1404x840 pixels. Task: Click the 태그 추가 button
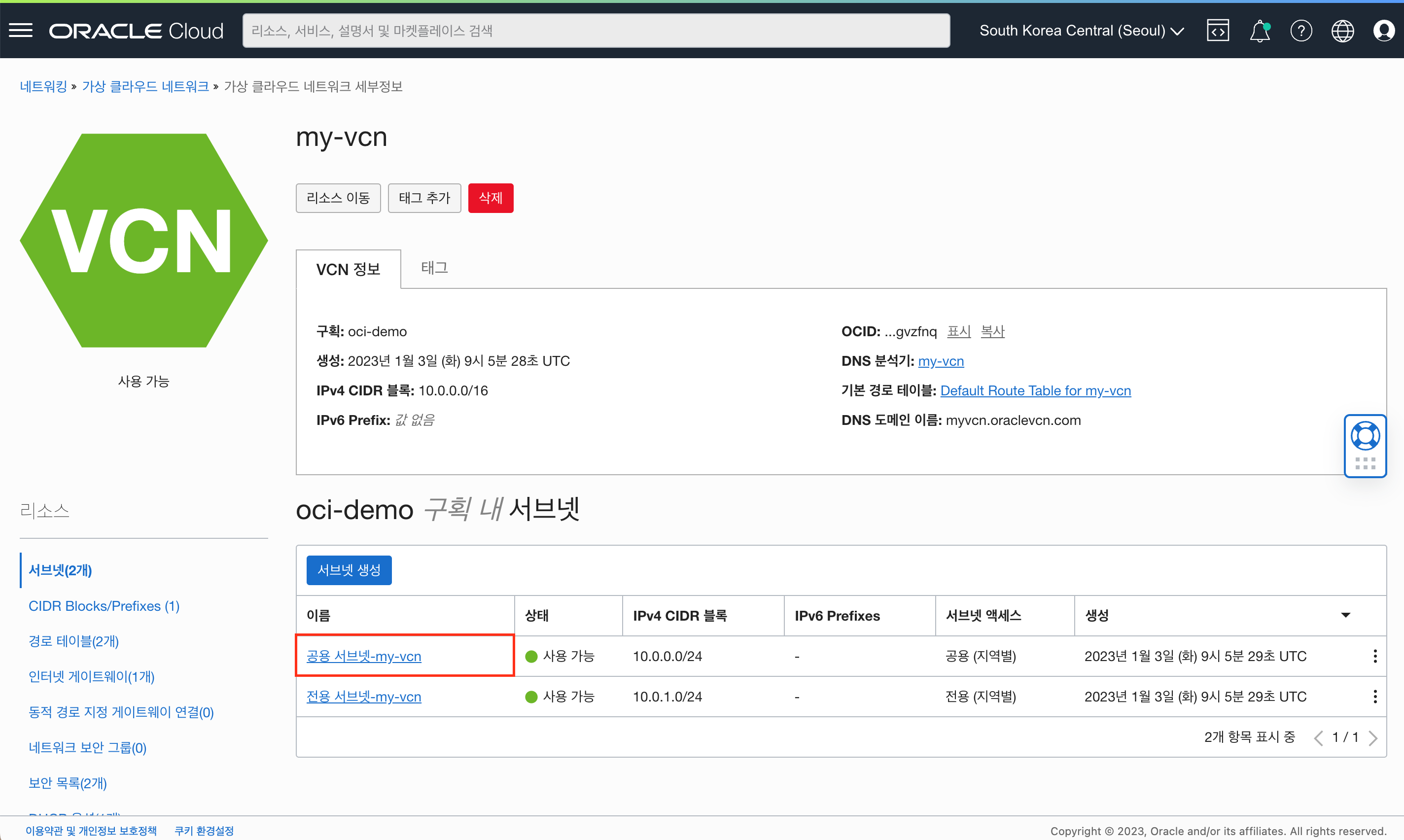[424, 198]
